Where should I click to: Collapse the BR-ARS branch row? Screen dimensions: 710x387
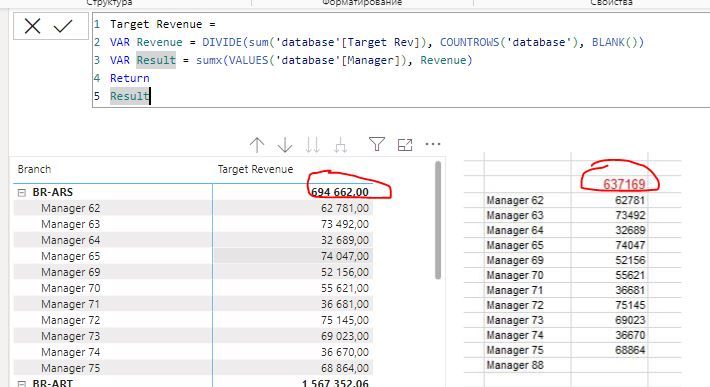pos(21,192)
